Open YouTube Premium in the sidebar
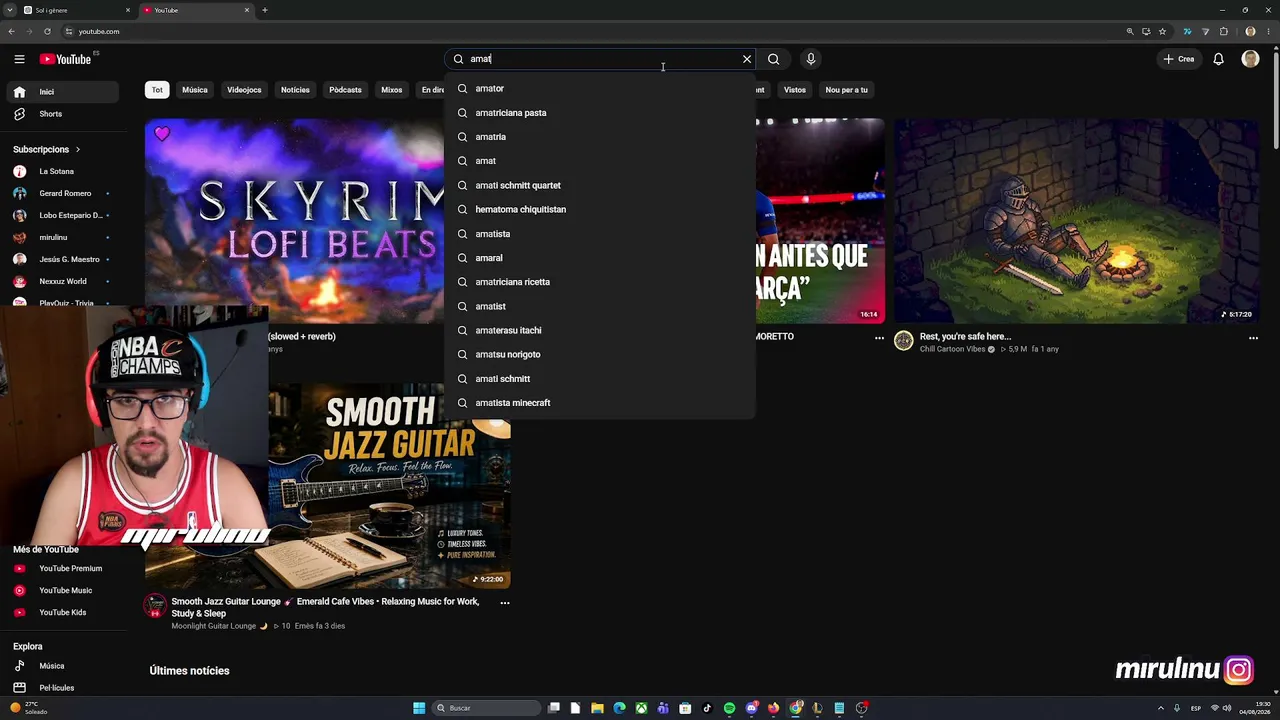This screenshot has height=720, width=1280. click(x=64, y=568)
